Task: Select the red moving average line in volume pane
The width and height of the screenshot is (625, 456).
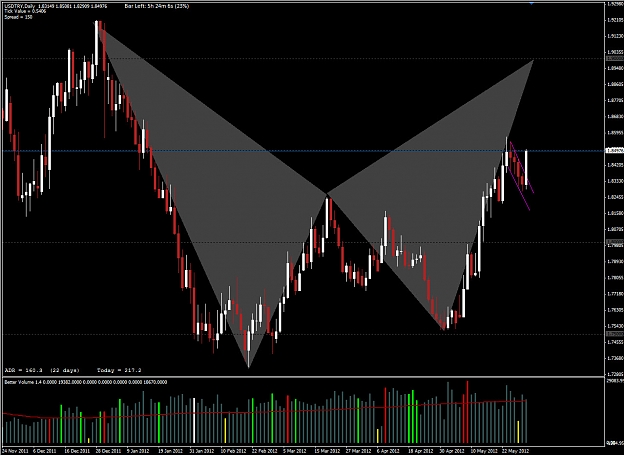Action: coord(265,411)
